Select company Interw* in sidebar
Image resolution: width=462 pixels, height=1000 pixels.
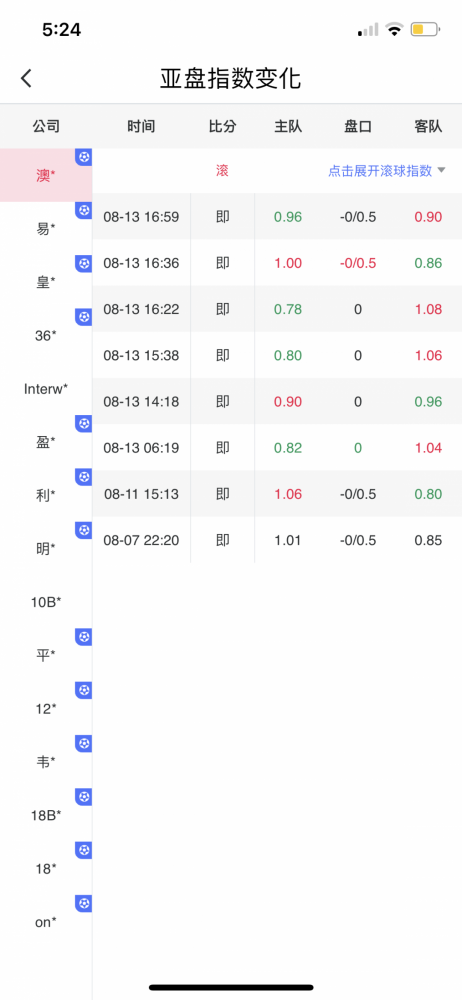click(x=46, y=388)
